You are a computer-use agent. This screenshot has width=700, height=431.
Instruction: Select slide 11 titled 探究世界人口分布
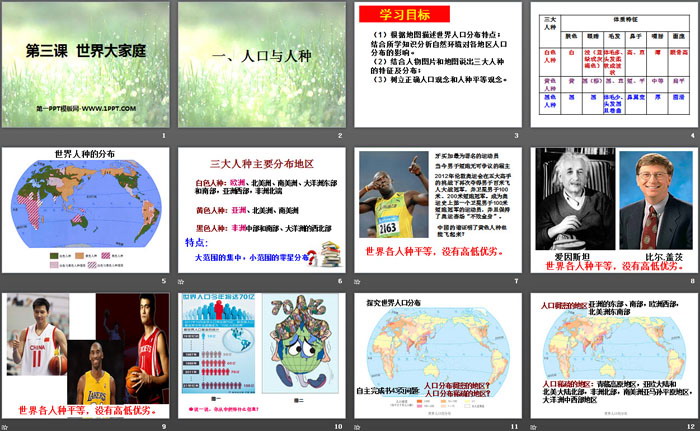(438, 356)
